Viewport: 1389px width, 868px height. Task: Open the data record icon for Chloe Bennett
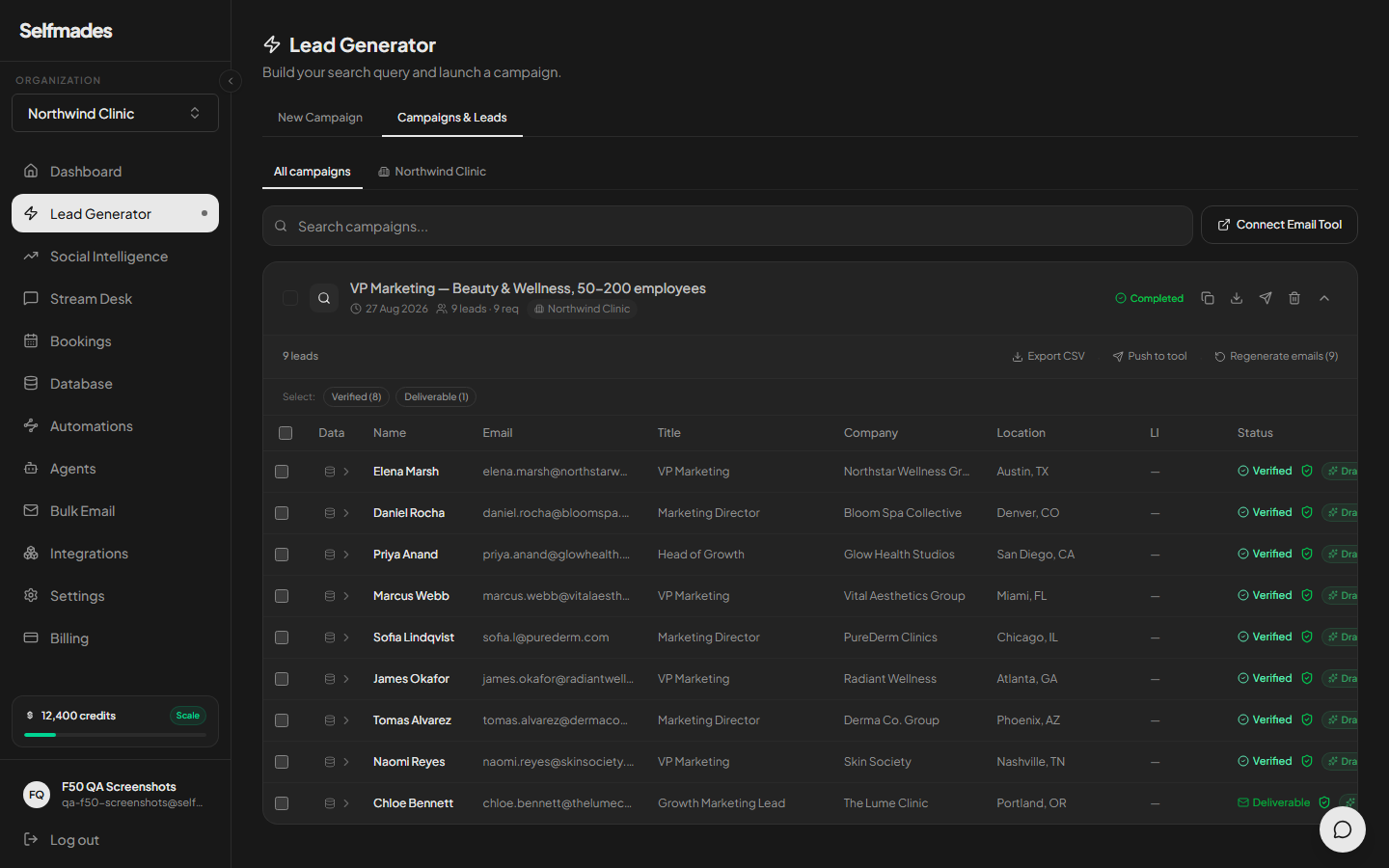330,803
